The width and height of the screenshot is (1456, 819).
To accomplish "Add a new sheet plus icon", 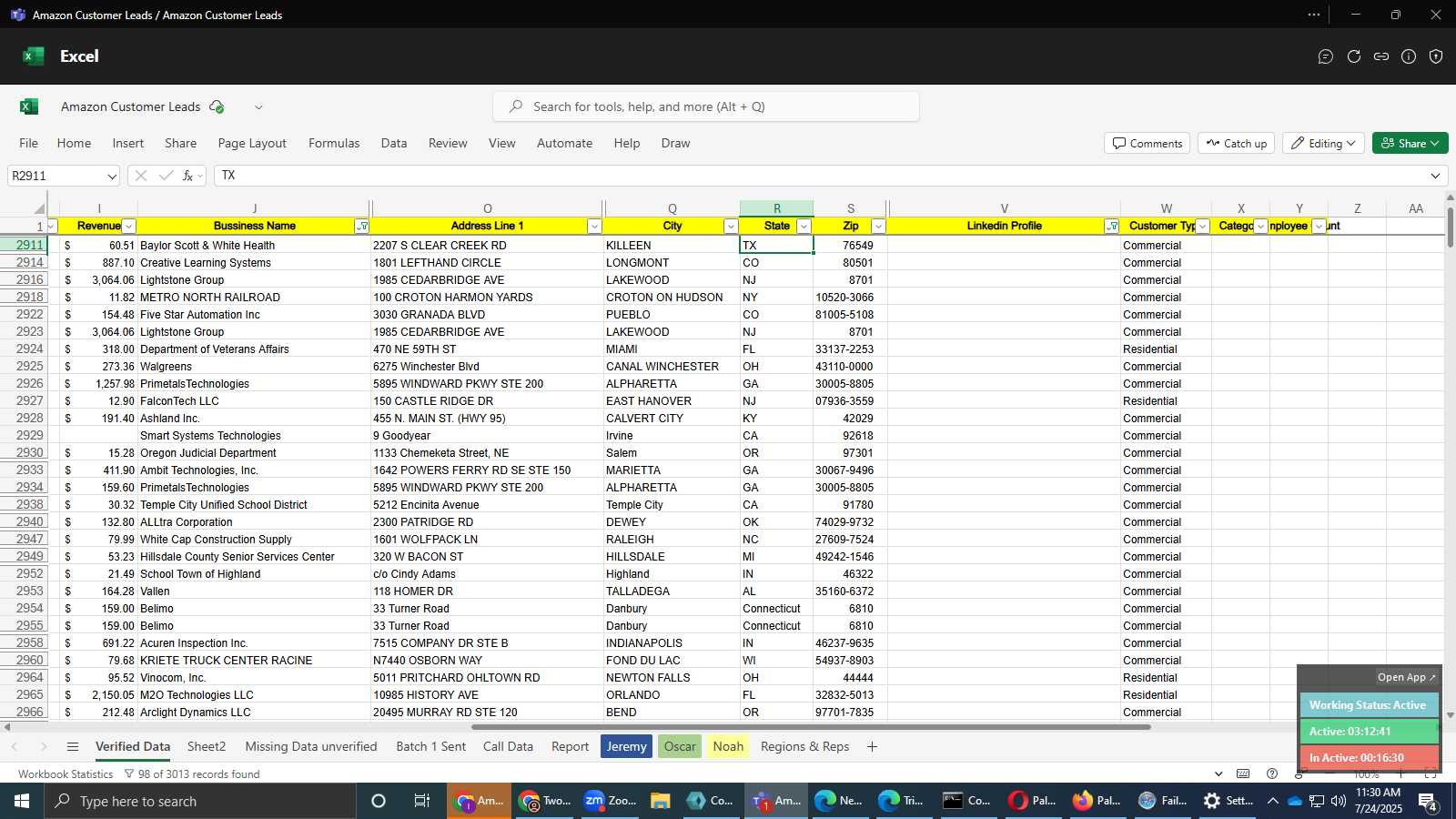I will (x=872, y=747).
